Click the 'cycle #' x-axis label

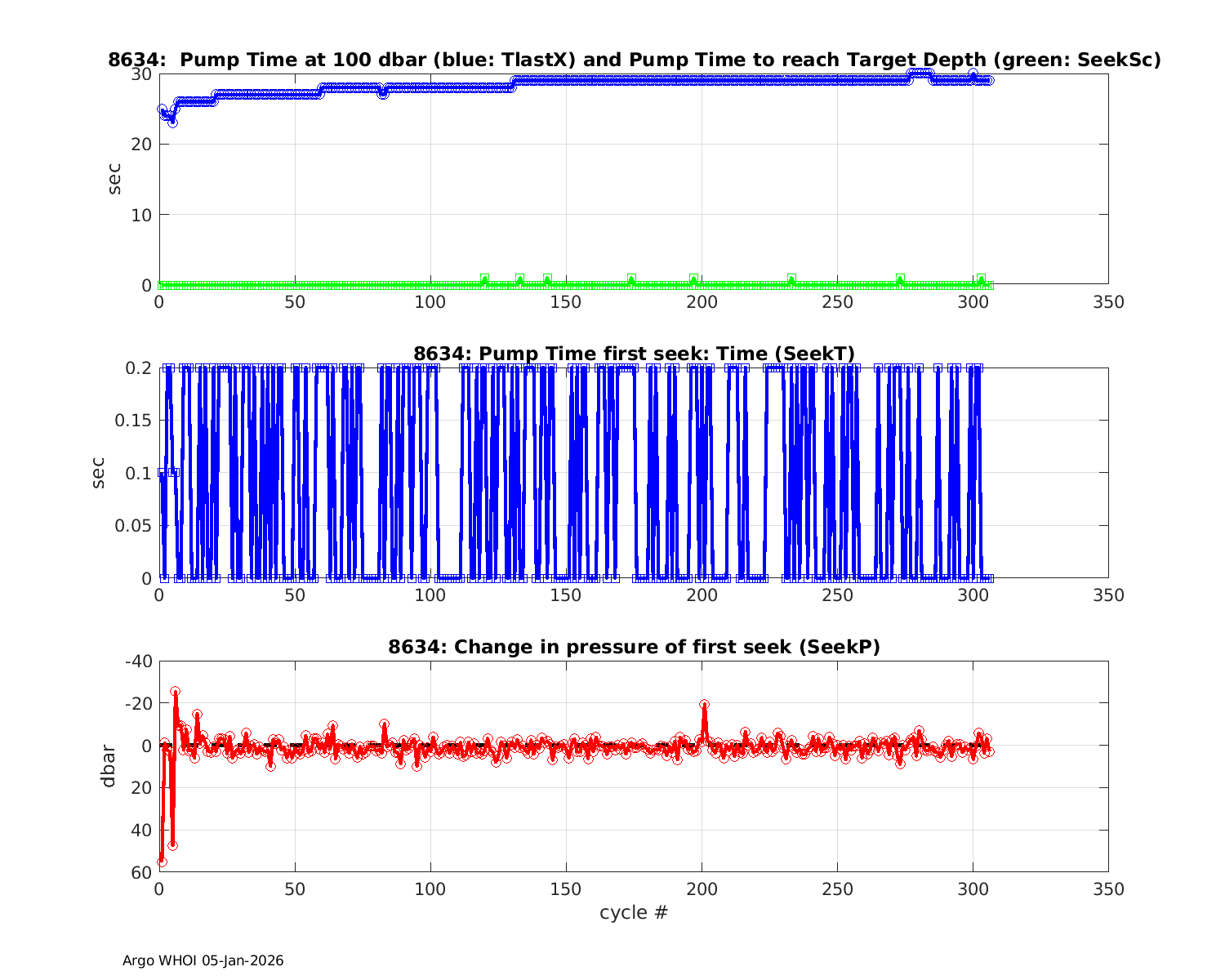(x=634, y=912)
